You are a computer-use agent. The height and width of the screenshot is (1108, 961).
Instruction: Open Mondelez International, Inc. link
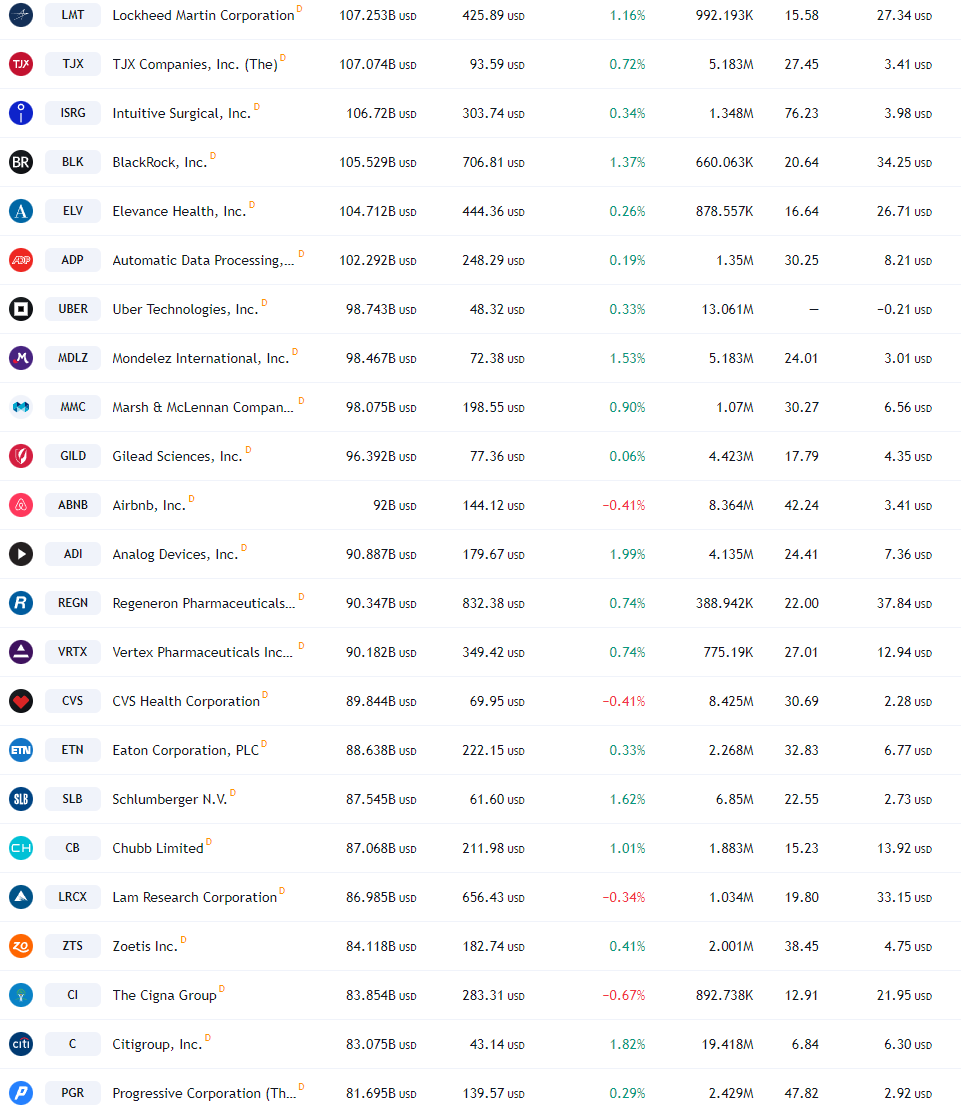(201, 358)
